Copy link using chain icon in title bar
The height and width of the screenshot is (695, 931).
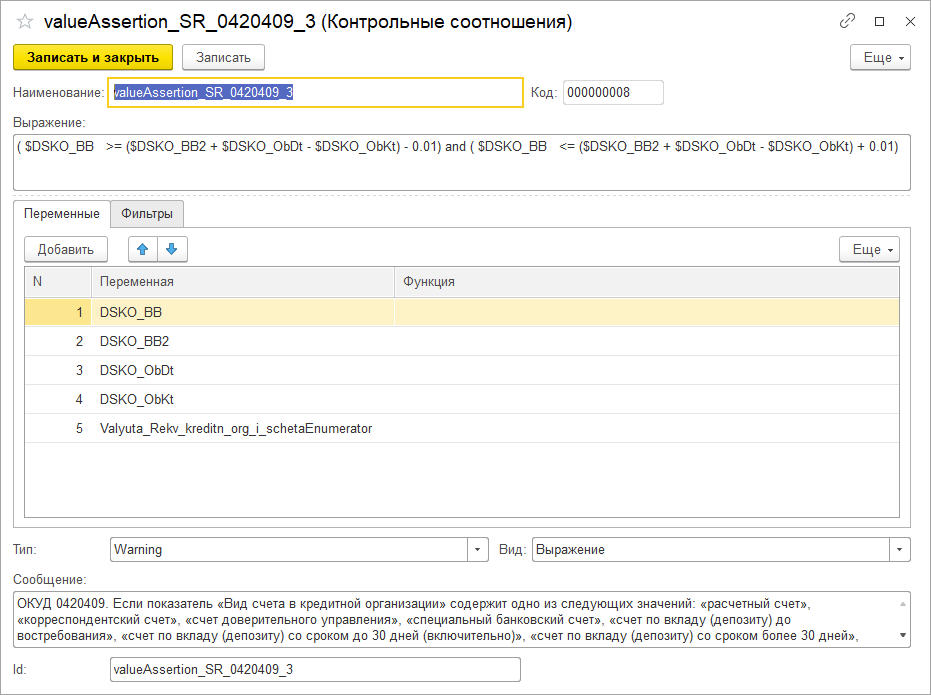pos(848,21)
